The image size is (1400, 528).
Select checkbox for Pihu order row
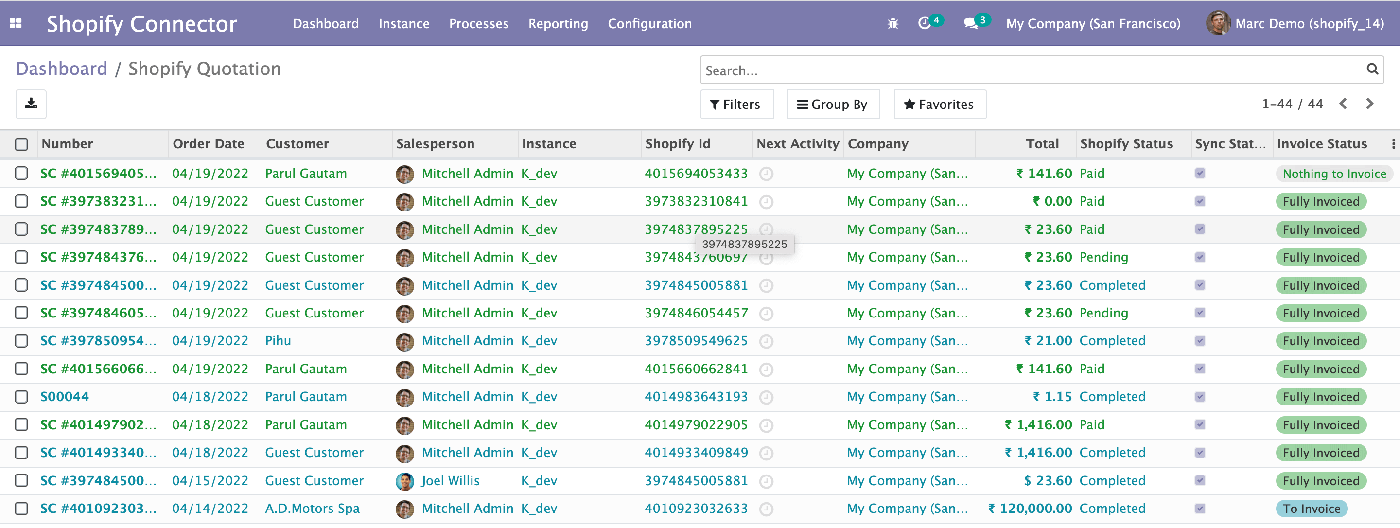[22, 341]
